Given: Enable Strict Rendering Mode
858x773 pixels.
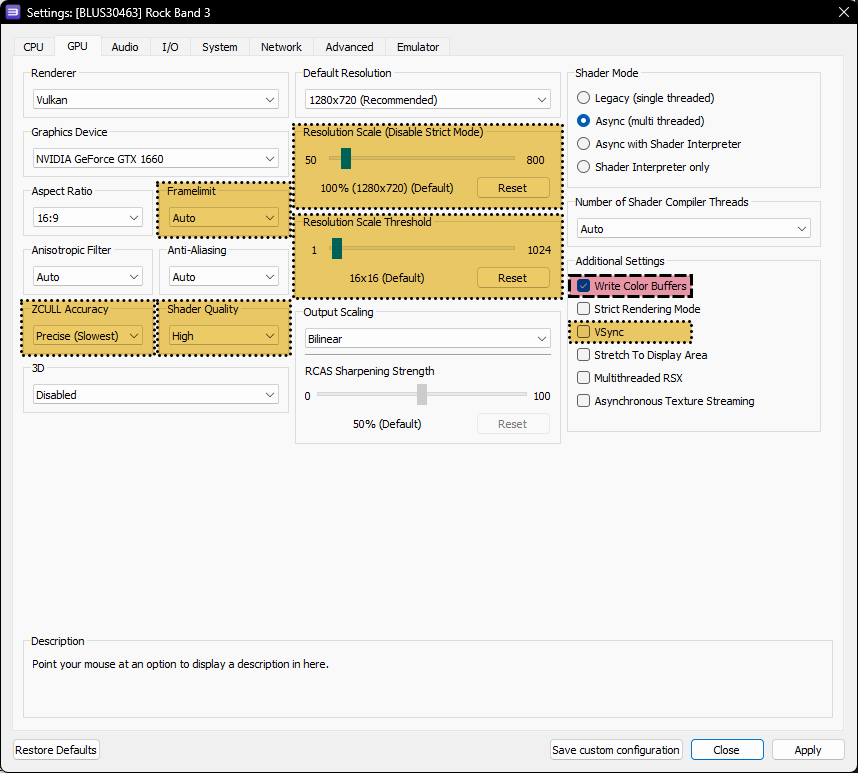Looking at the screenshot, I should pyautogui.click(x=639, y=309).
